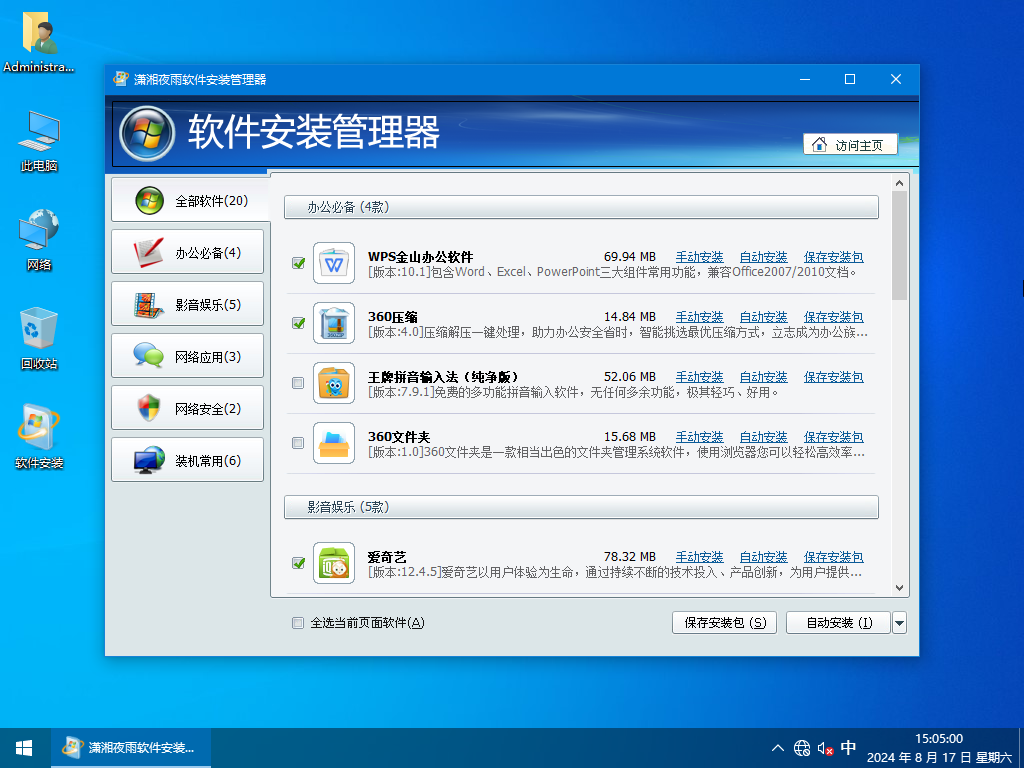1024x768 pixels.
Task: Click the 360文件夹 app icon
Action: point(334,443)
